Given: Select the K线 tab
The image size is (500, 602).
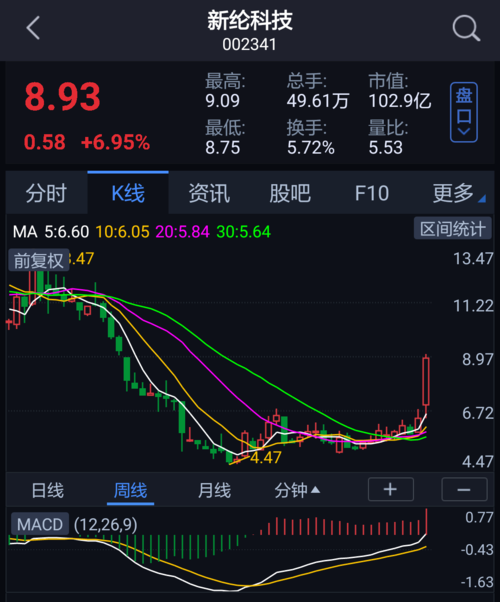Looking at the screenshot, I should tap(128, 193).
